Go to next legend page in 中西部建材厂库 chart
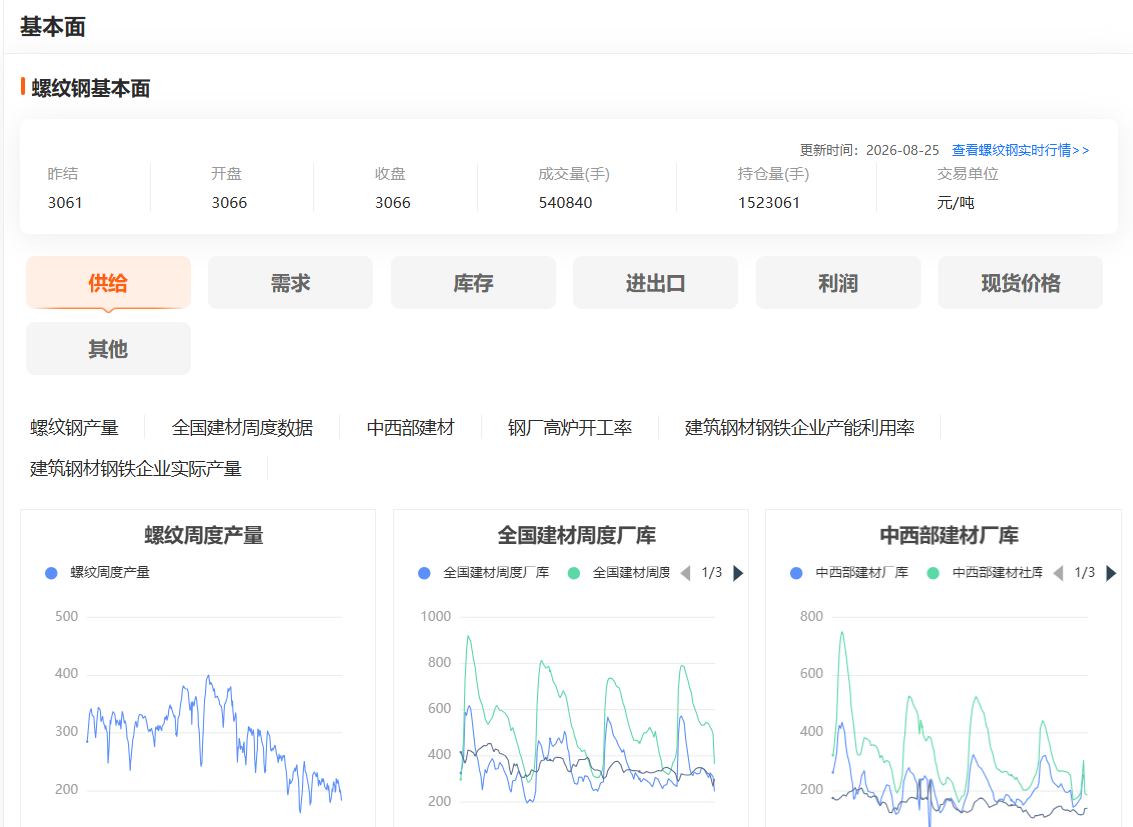Screen dimensions: 1133x827 click(1111, 573)
